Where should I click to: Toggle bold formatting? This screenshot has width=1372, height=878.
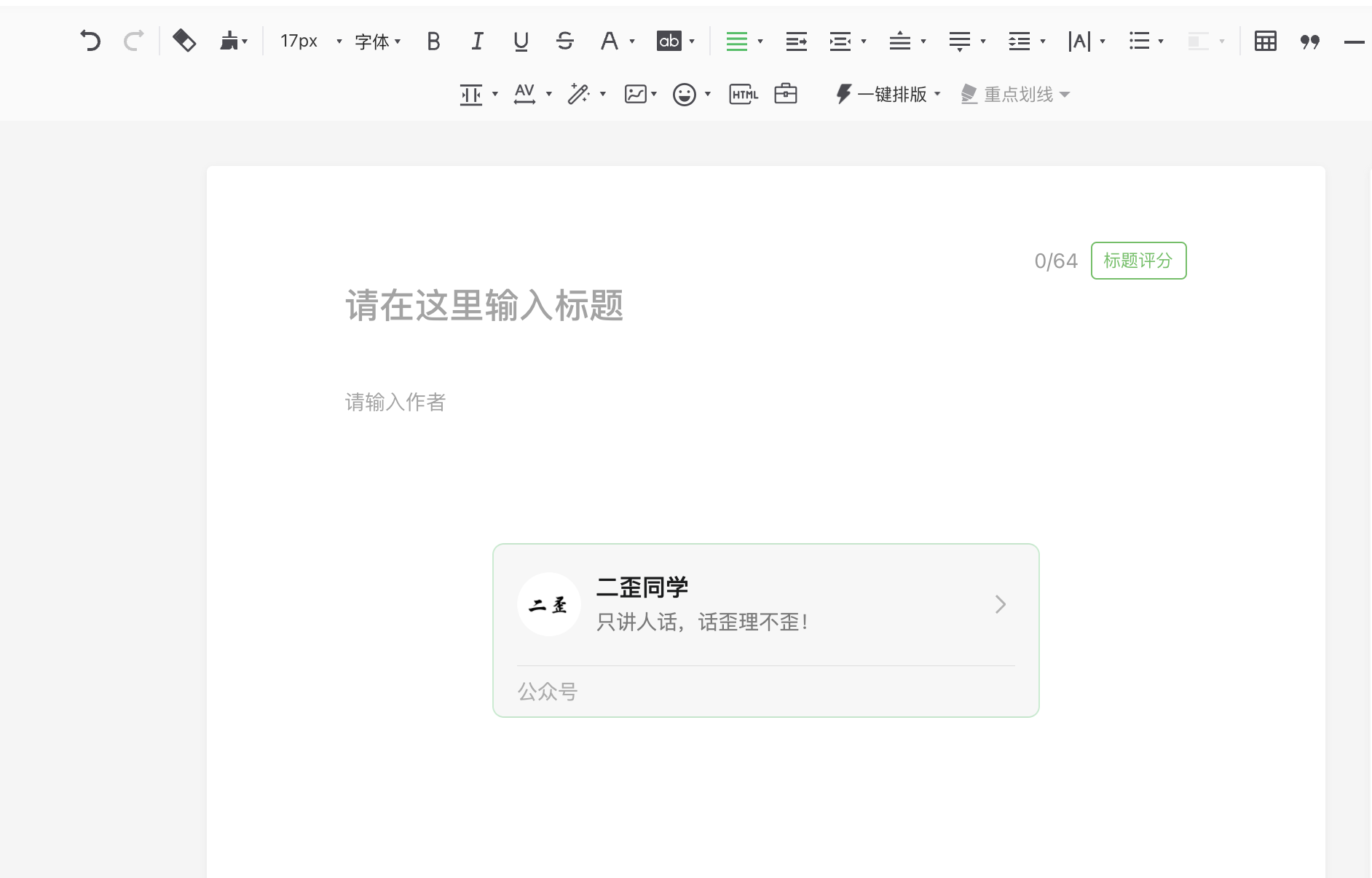point(433,41)
